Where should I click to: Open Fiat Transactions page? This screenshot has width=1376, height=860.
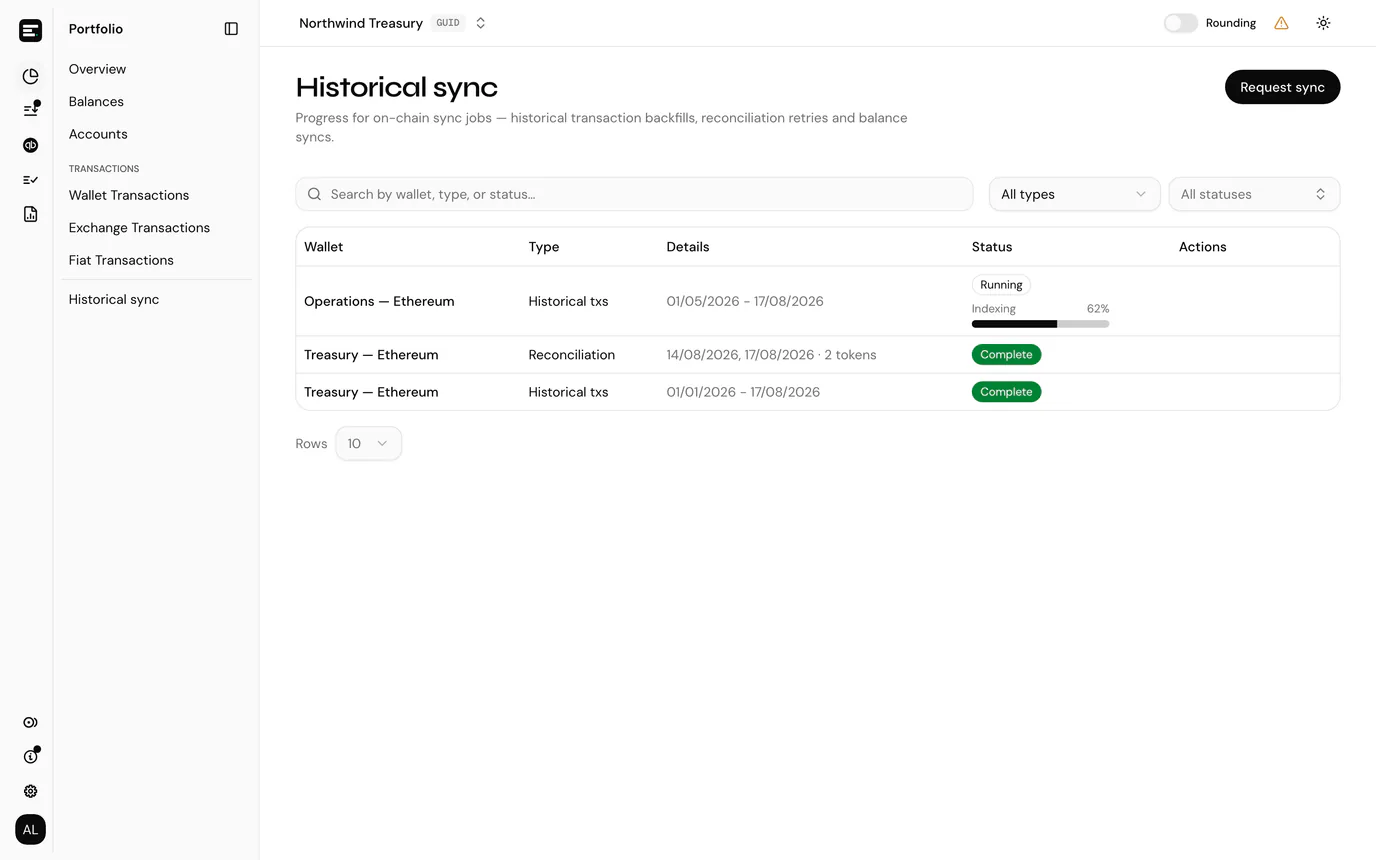121,260
